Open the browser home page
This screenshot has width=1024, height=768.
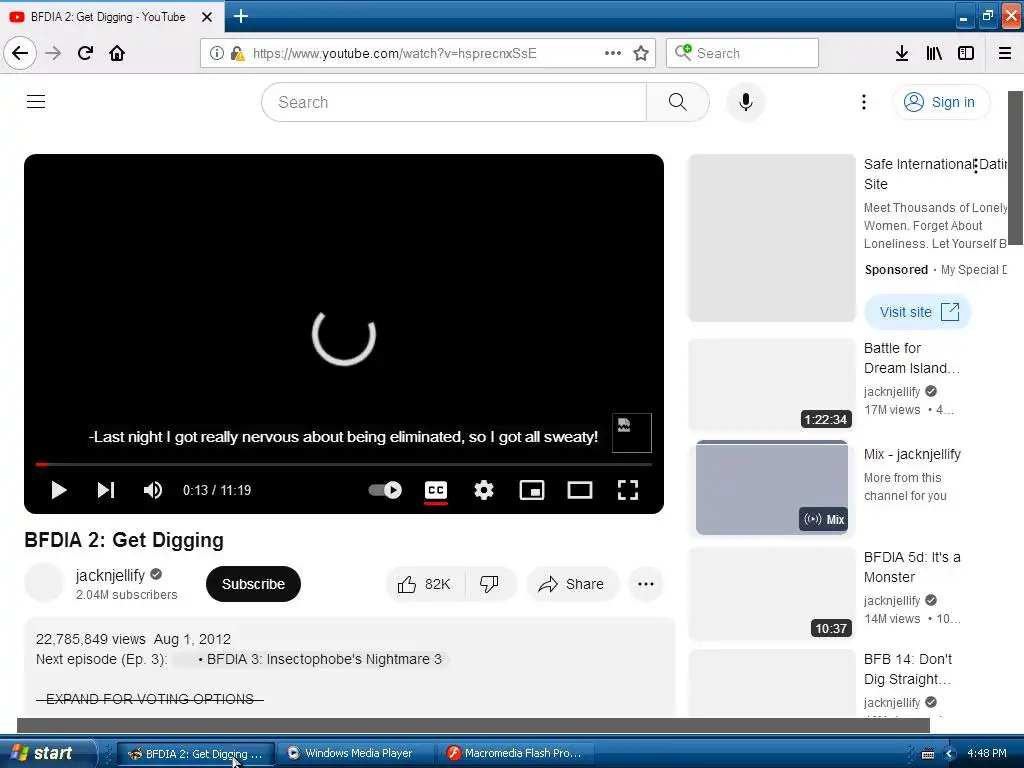(117, 53)
